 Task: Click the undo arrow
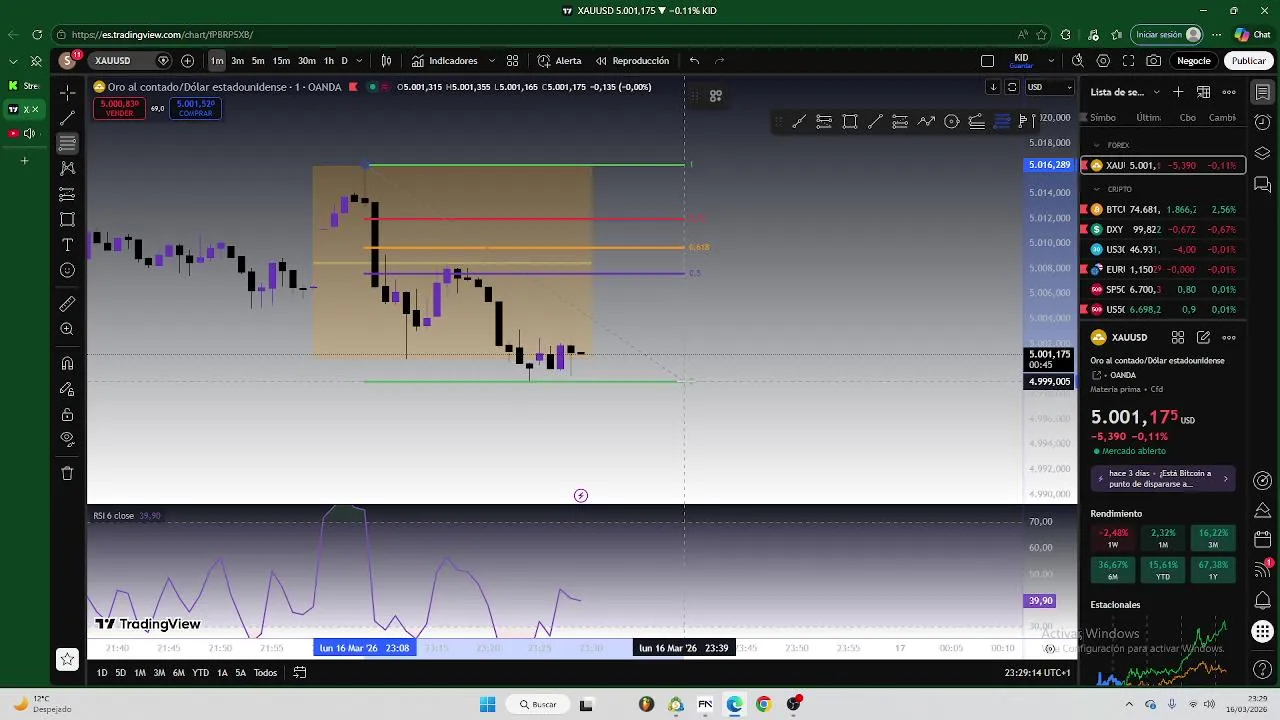point(694,61)
